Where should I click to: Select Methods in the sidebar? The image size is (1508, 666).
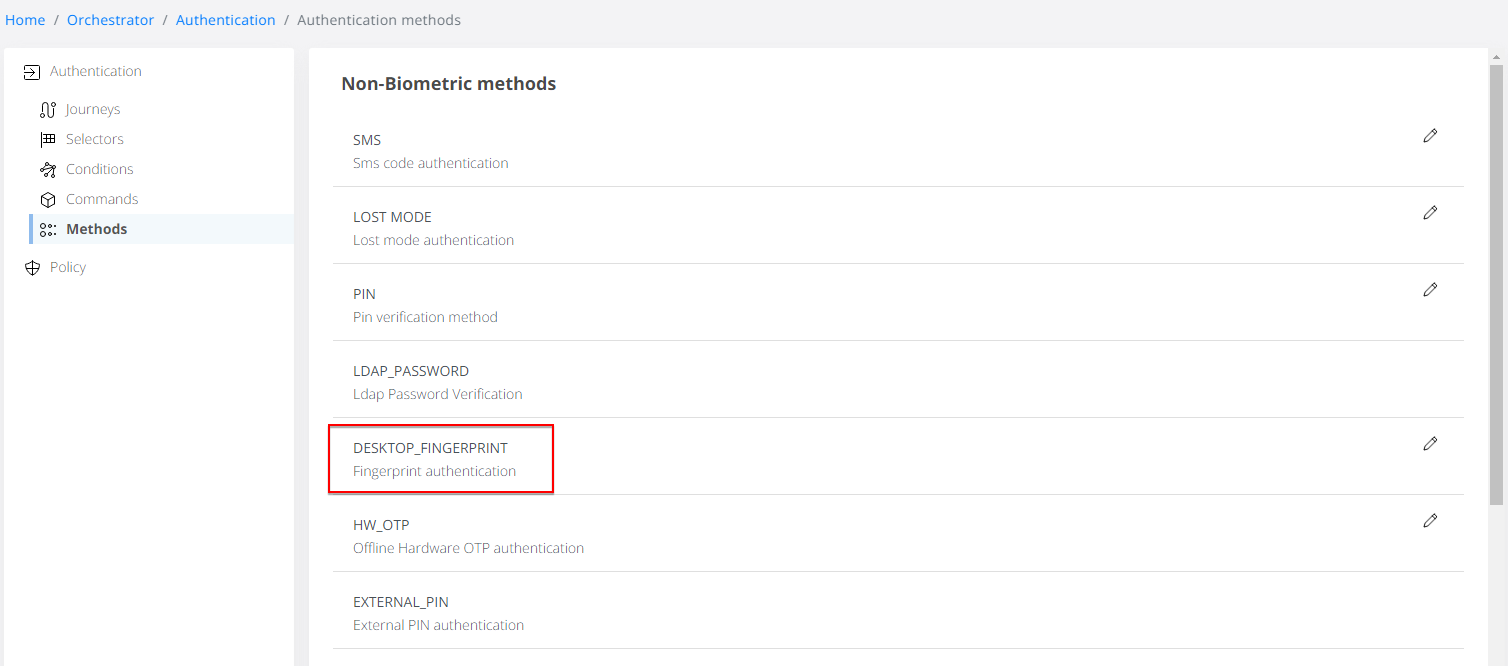click(96, 229)
